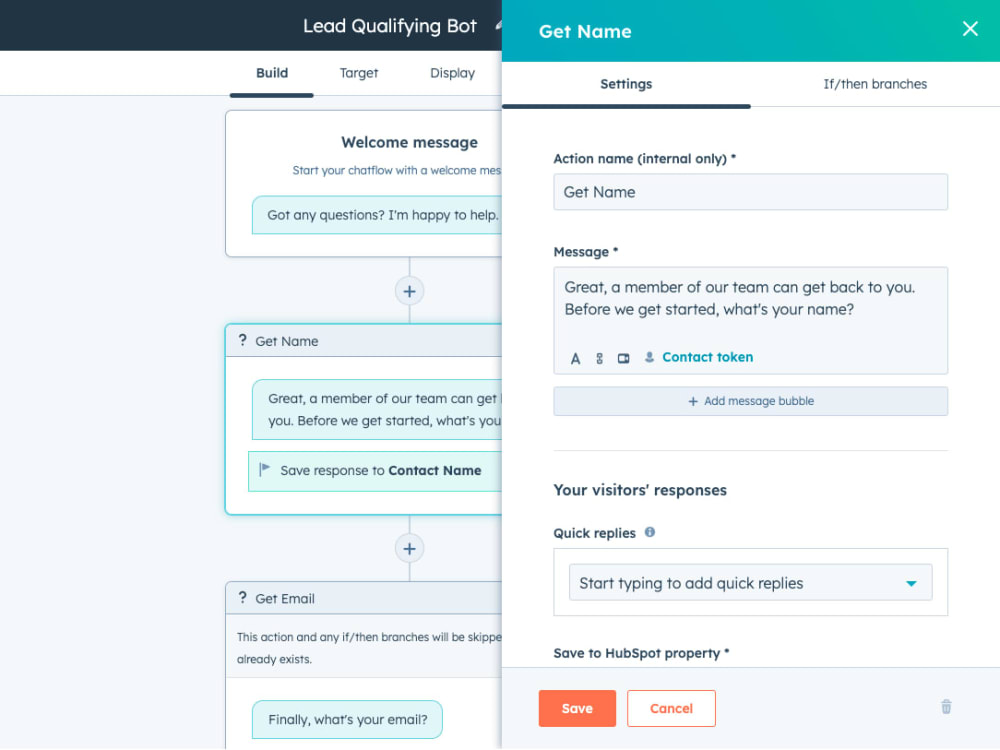Click the plus icon below Welcome message
Viewport: 1000px width, 750px height.
click(409, 291)
